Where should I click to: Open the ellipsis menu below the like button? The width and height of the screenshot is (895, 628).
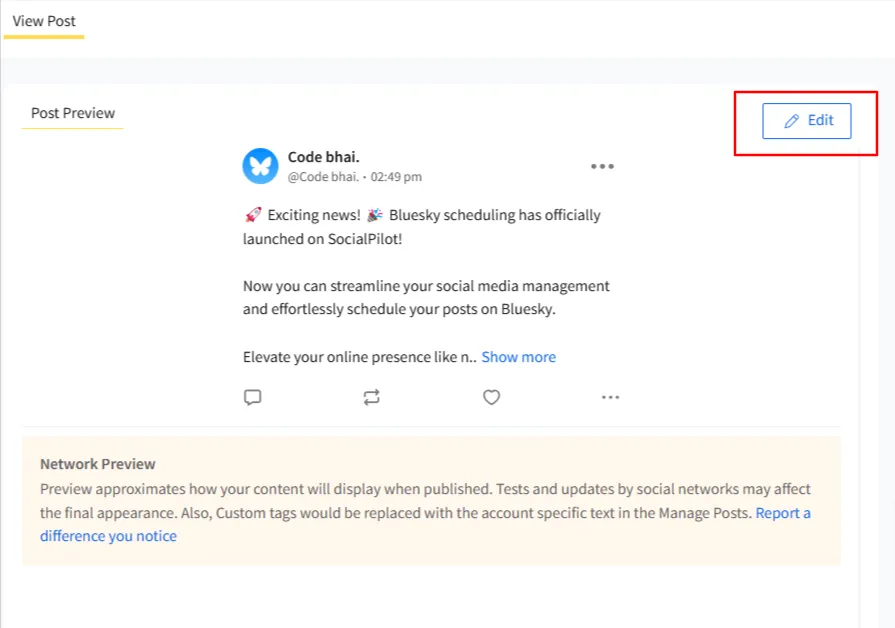611,397
